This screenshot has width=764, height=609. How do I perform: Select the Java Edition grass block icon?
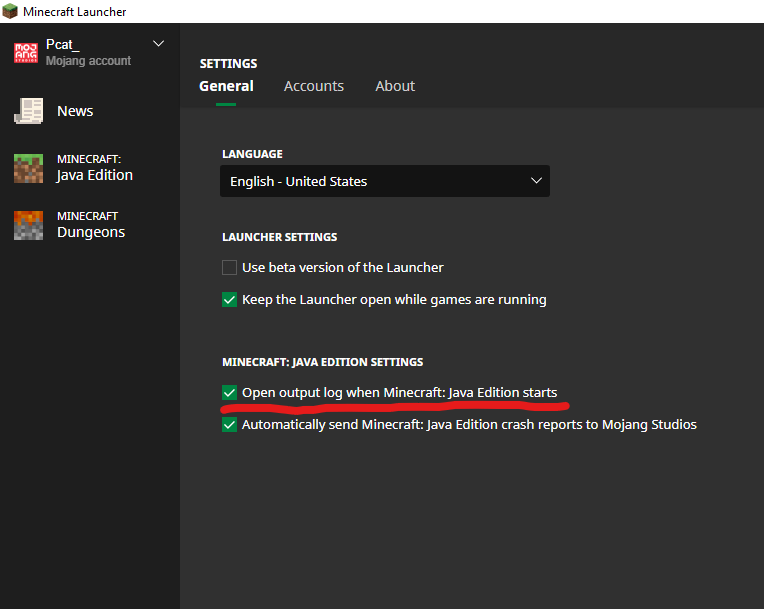click(x=28, y=169)
